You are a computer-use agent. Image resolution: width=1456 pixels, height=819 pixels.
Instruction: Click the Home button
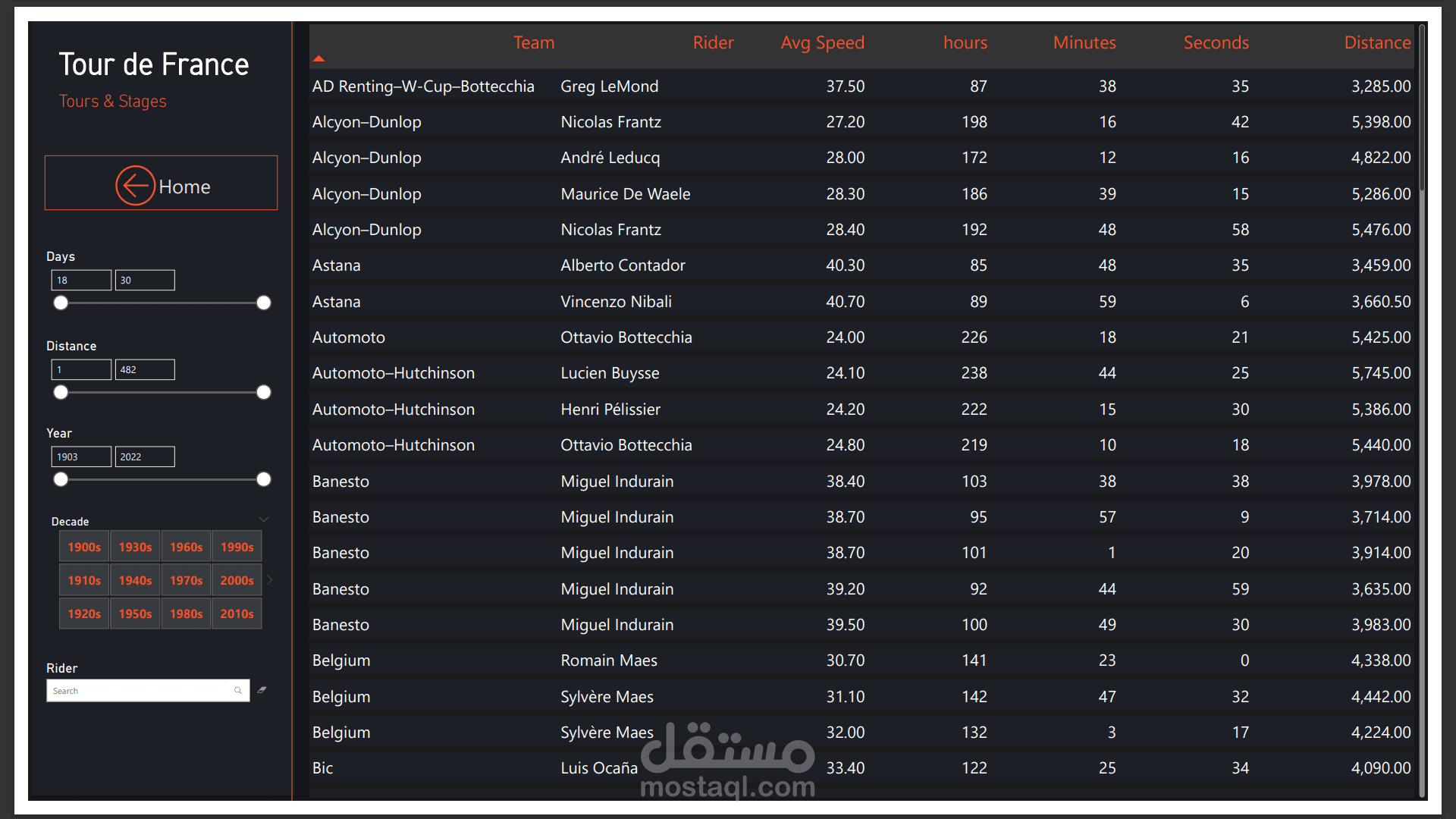(x=184, y=187)
